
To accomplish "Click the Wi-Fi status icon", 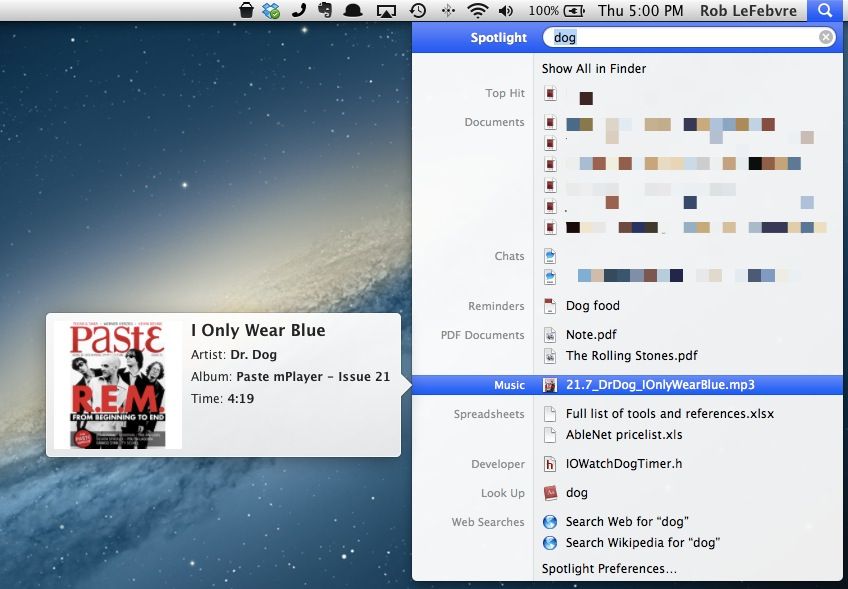I will 478,11.
